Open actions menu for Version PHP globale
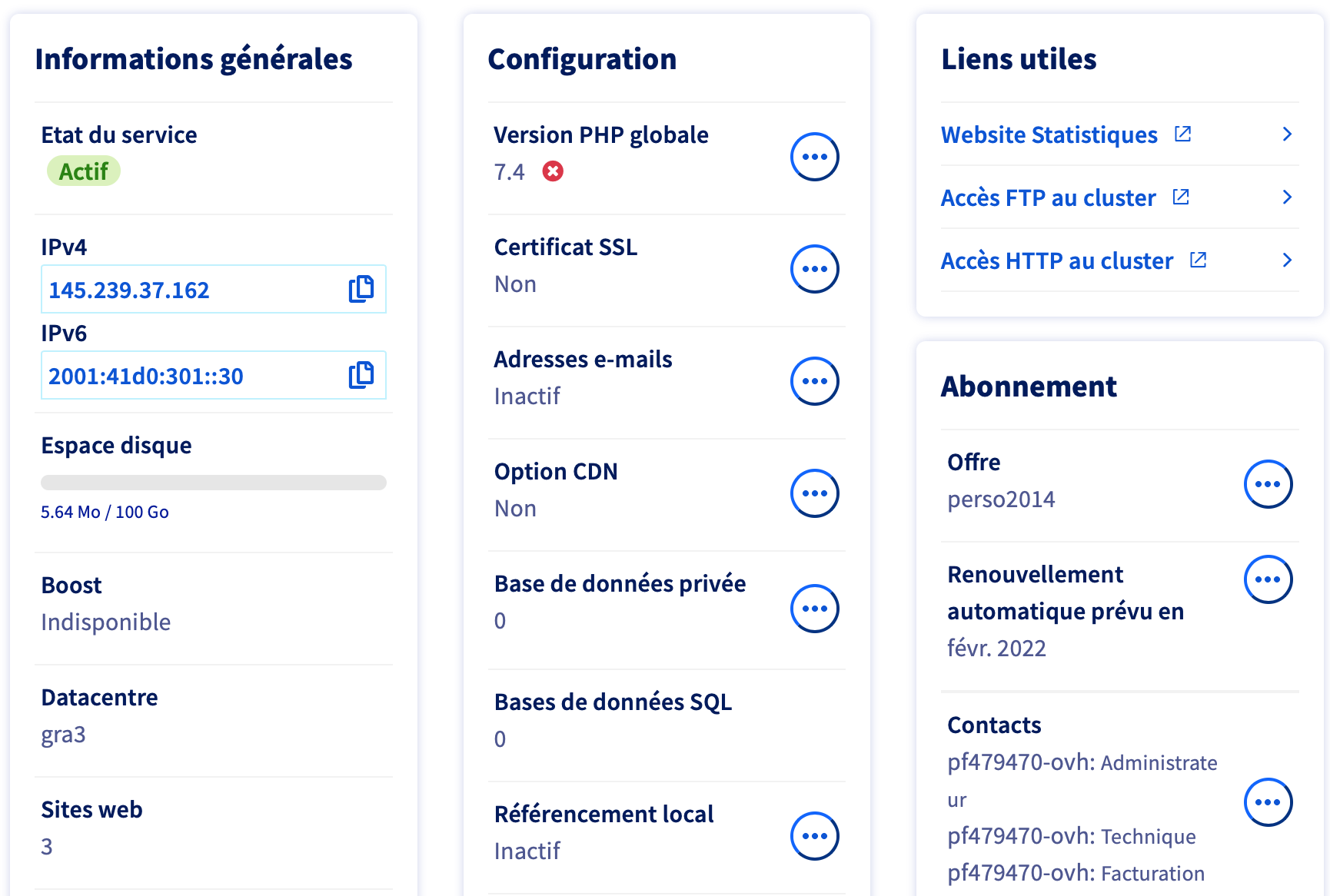This screenshot has height=896, width=1330. (x=814, y=157)
